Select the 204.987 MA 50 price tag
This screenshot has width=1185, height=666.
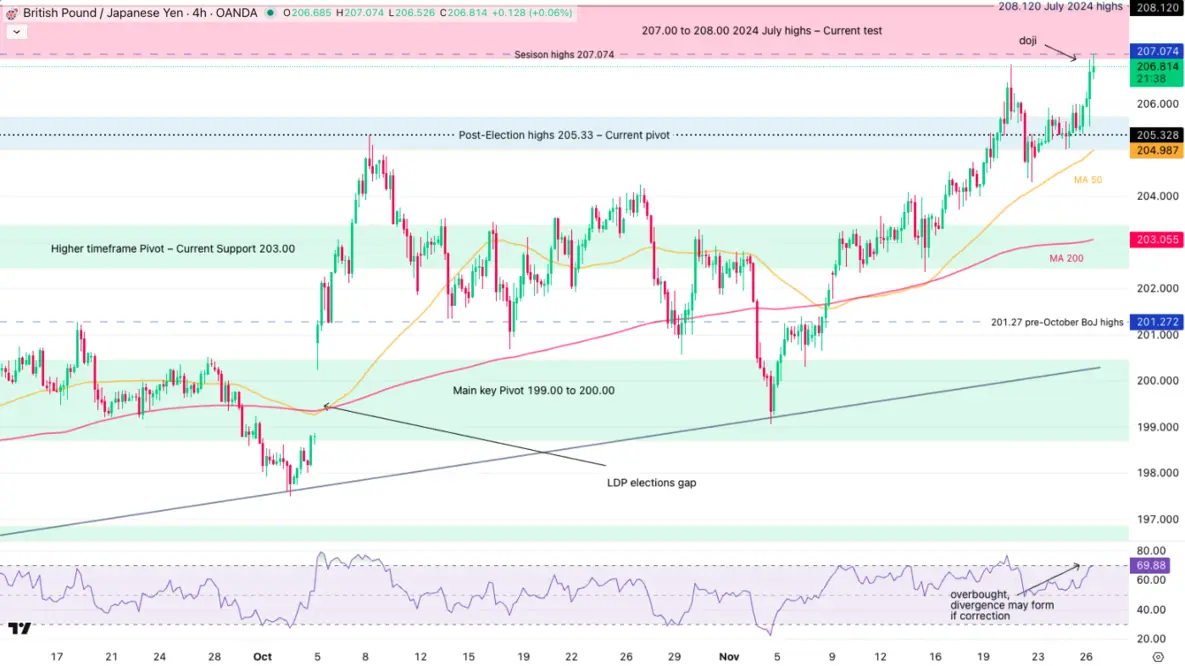[x=1155, y=151]
